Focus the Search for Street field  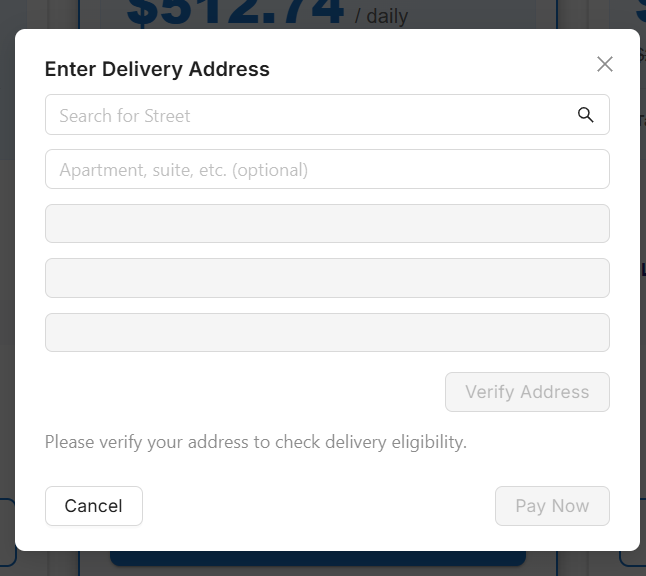[x=310, y=115]
